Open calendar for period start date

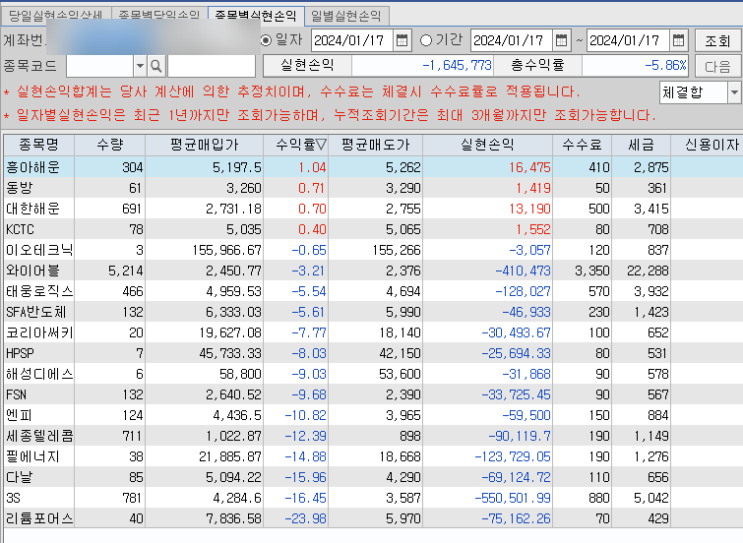pos(561,40)
